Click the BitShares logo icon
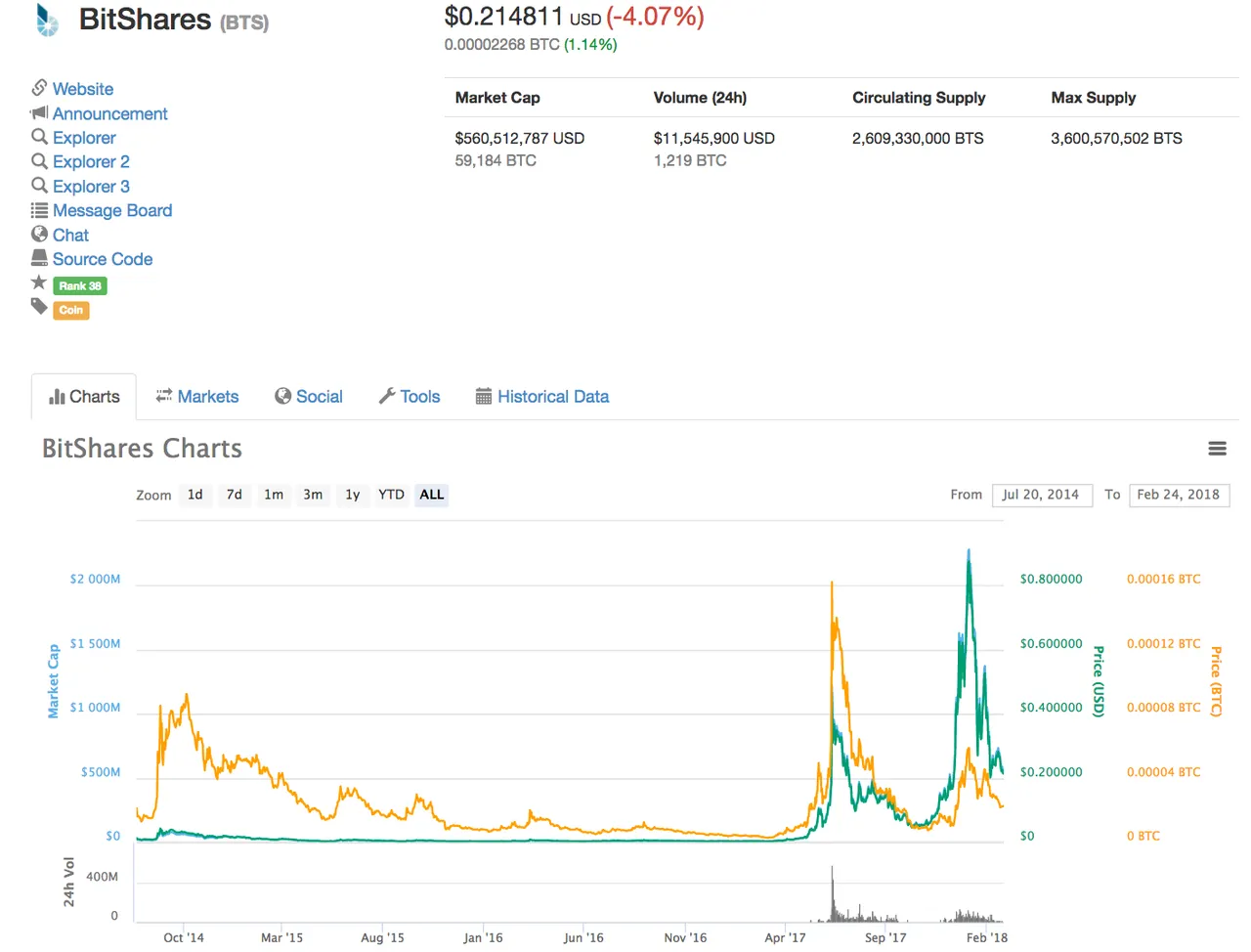Viewport: 1251px width, 952px height. tap(47, 20)
